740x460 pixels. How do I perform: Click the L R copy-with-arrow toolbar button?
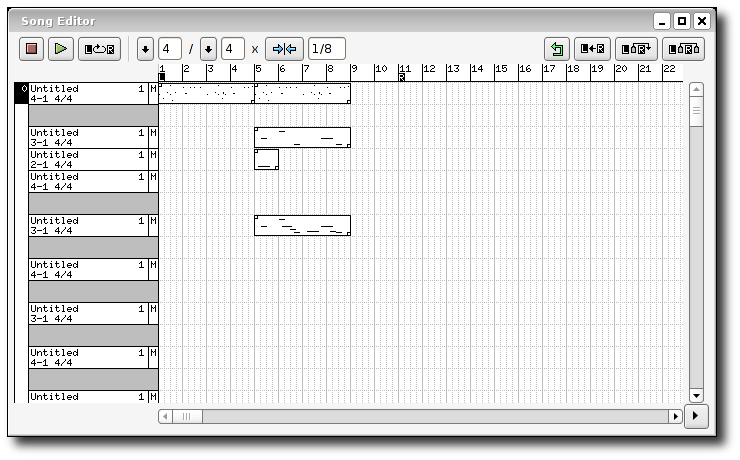pyautogui.click(x=636, y=49)
